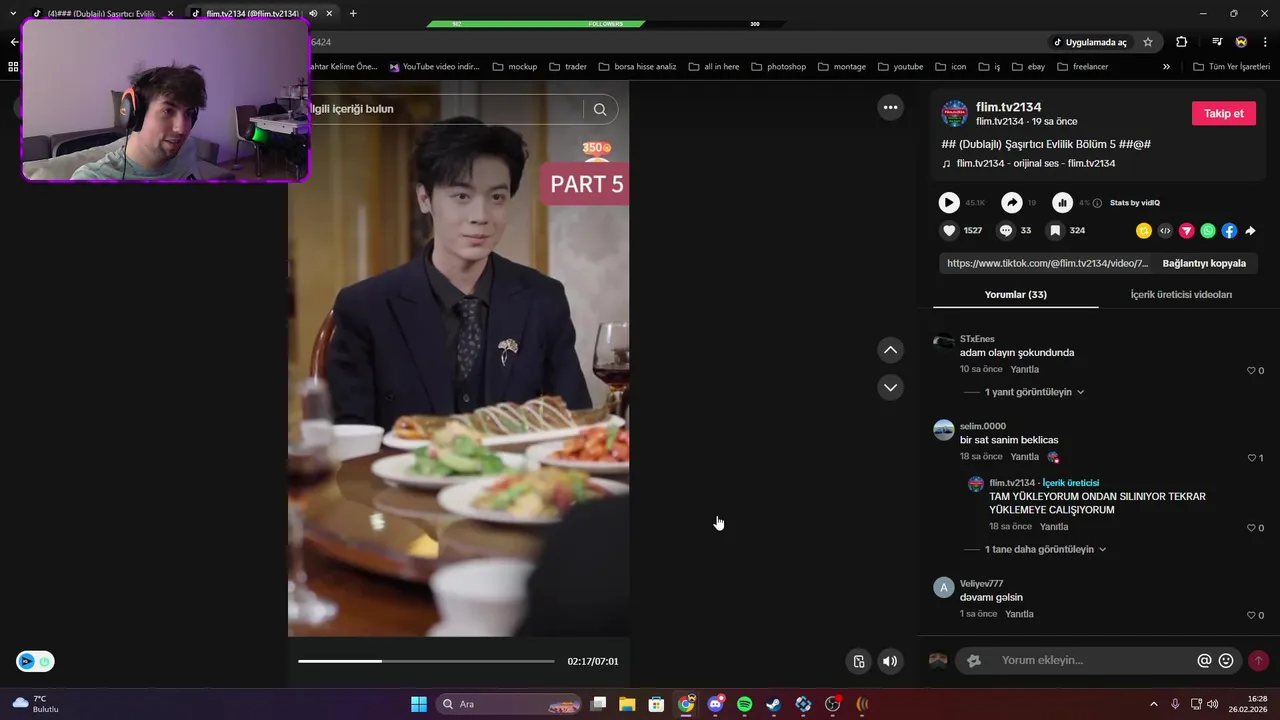1280x720 pixels.
Task: Open the three-dot more options menu
Action: point(890,107)
